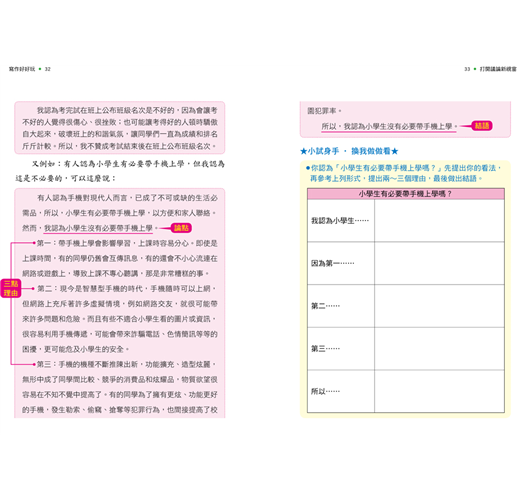Screen dimensions: 520x500
Task: Click the pink 結語 label tag
Action: pos(482,126)
